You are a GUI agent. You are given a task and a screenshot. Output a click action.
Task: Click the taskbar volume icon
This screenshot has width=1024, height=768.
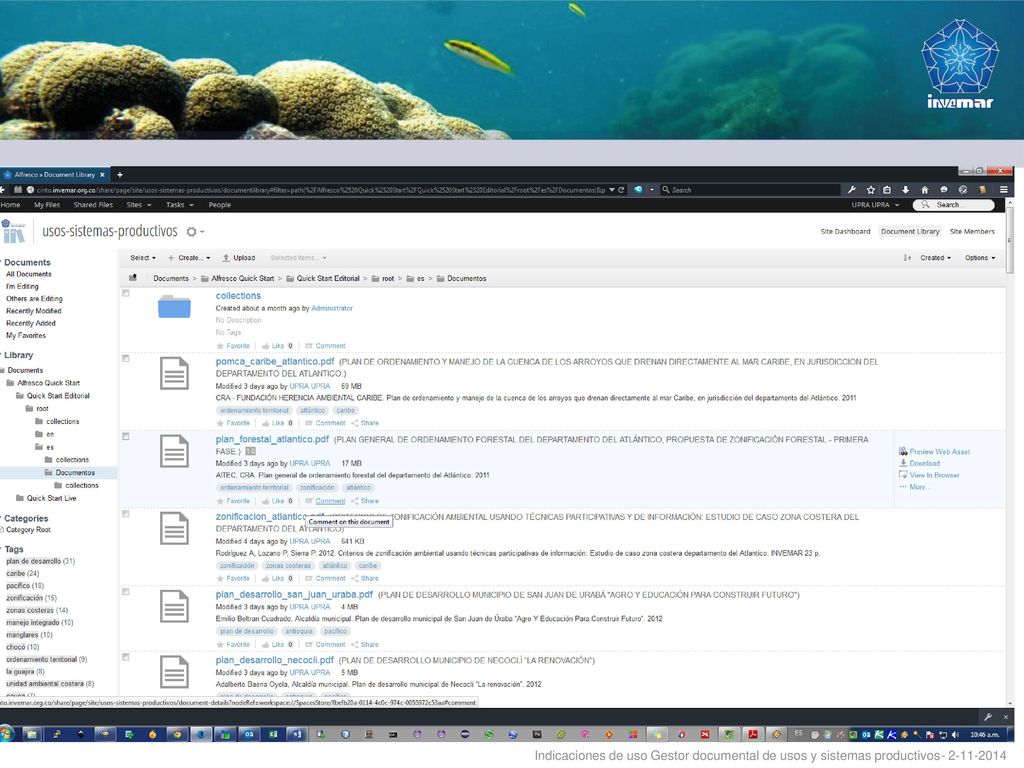tap(955, 735)
